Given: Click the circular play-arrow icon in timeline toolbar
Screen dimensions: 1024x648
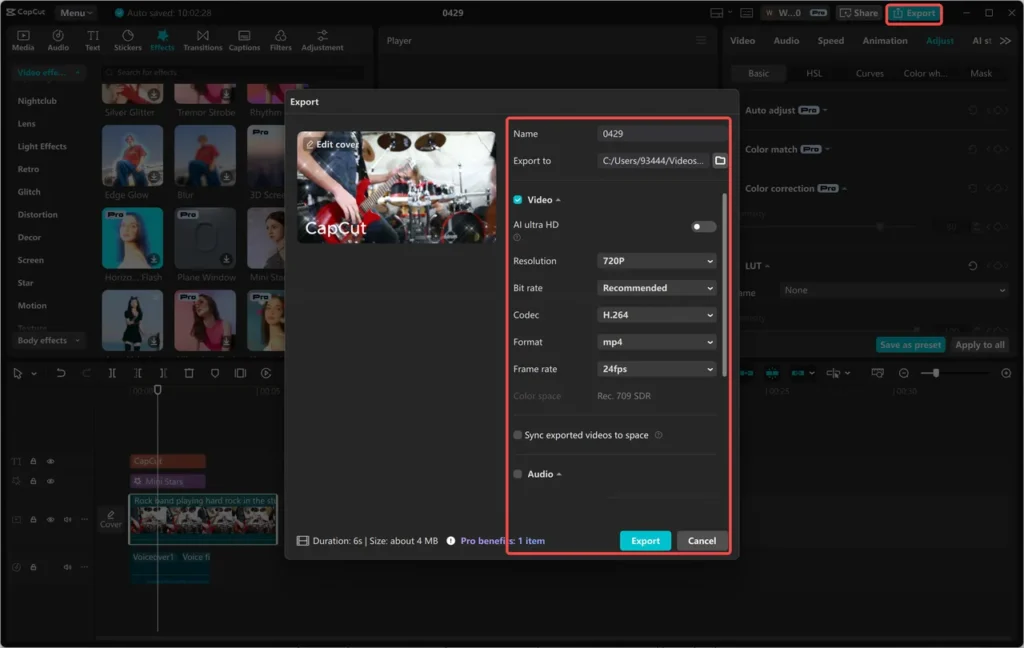Looking at the screenshot, I should tap(266, 373).
